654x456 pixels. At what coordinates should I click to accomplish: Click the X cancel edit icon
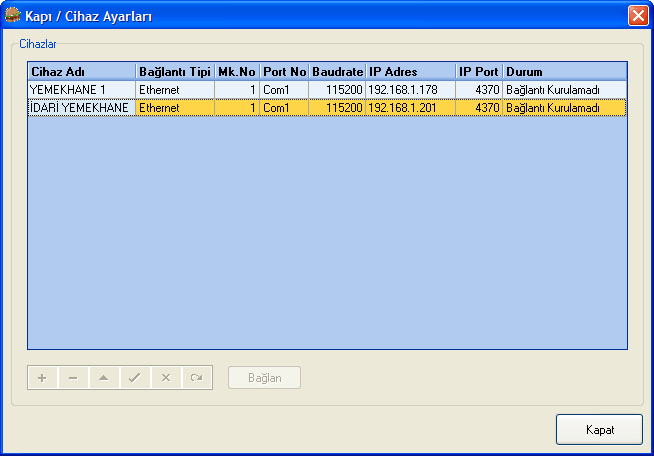coord(166,378)
